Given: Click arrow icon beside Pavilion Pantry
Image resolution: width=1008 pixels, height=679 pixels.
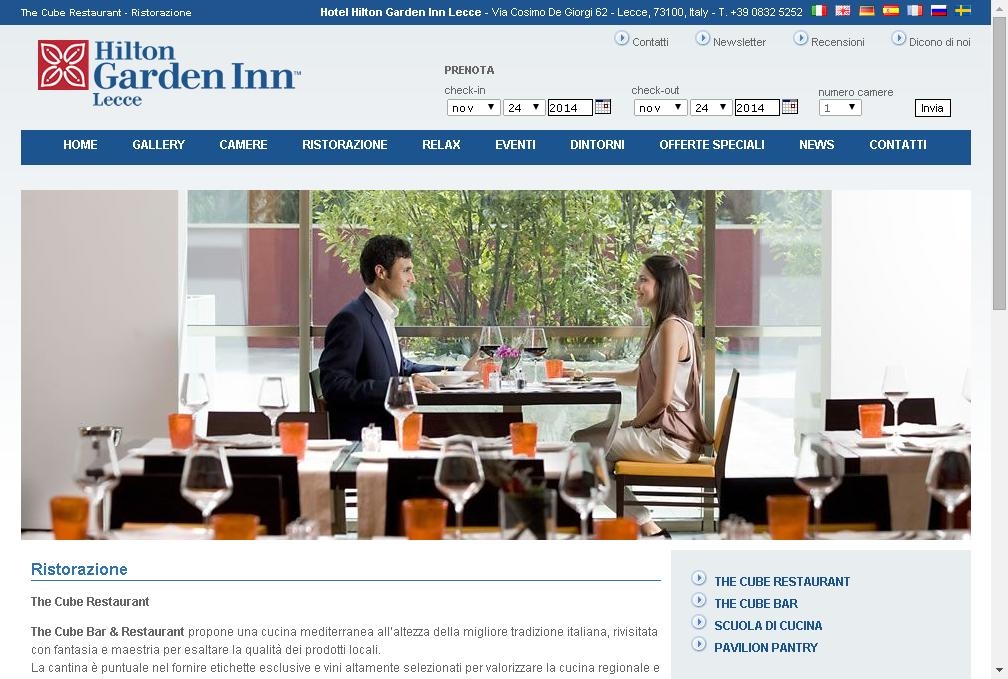Looking at the screenshot, I should [x=699, y=644].
